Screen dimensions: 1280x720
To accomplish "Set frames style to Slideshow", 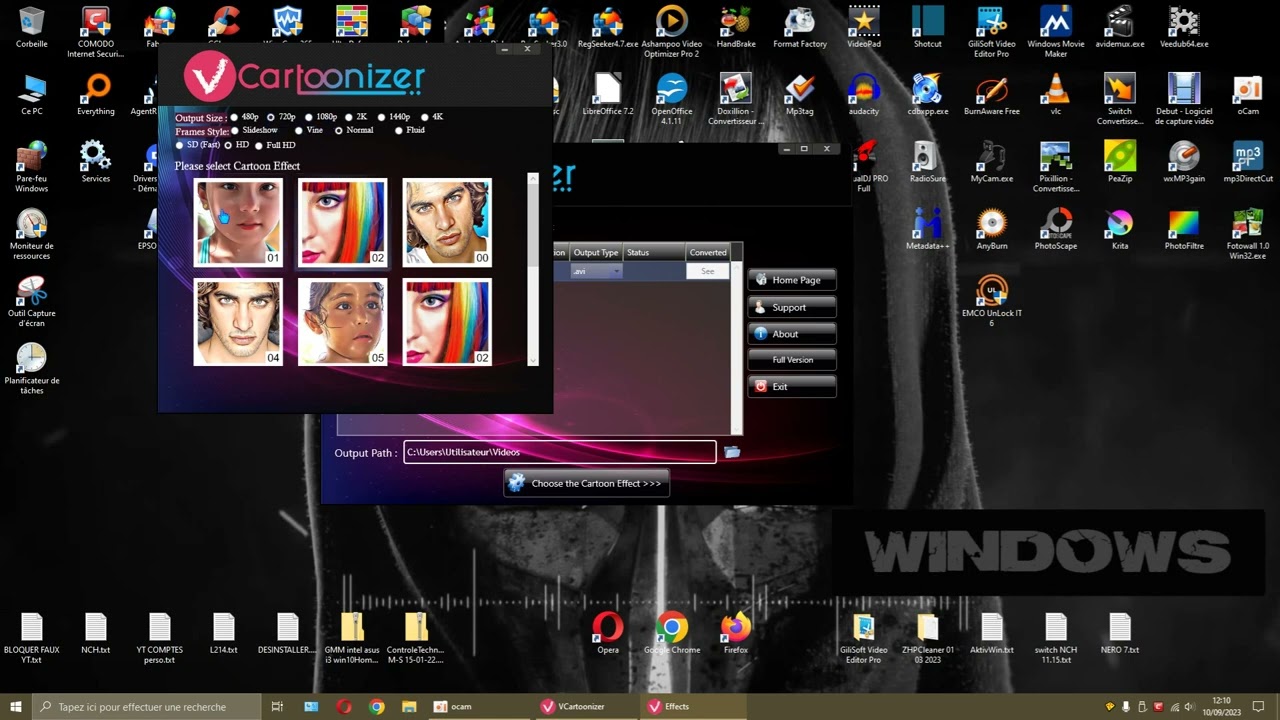I will point(236,130).
